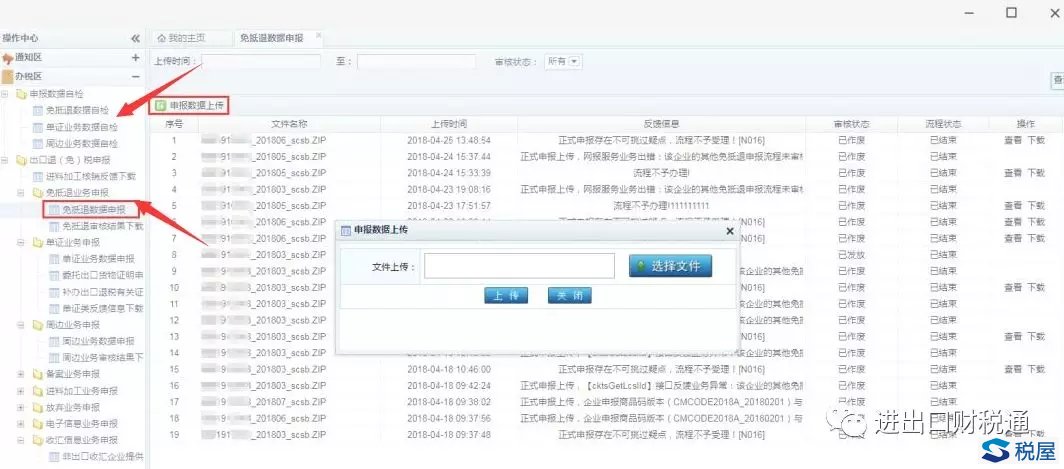Expand the 进料加工业务申报 folder node

(x=21, y=391)
